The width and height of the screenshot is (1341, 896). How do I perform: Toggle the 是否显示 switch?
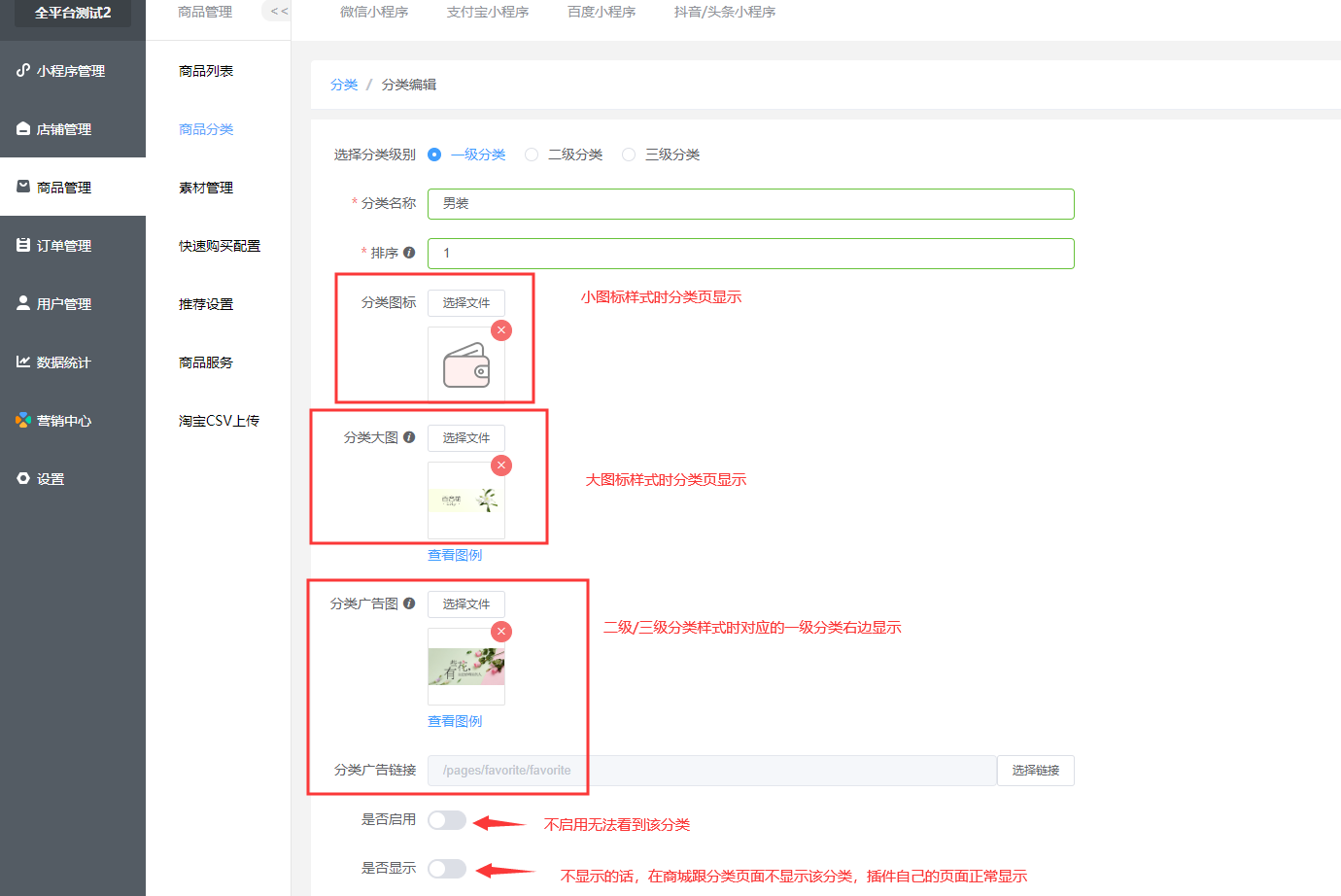(x=447, y=869)
